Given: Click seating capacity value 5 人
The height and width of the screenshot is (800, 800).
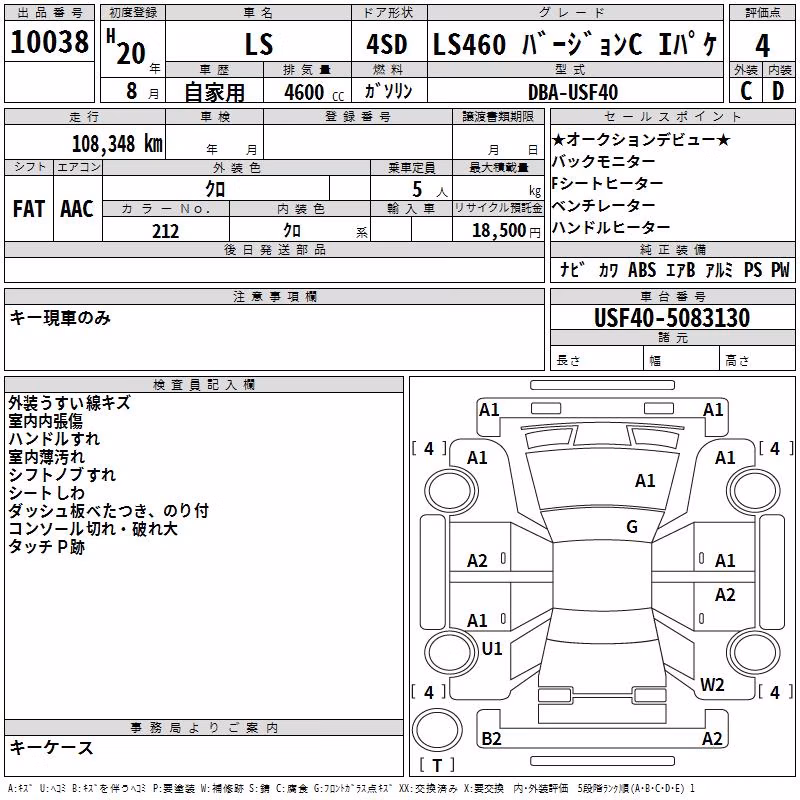Looking at the screenshot, I should 430,190.
